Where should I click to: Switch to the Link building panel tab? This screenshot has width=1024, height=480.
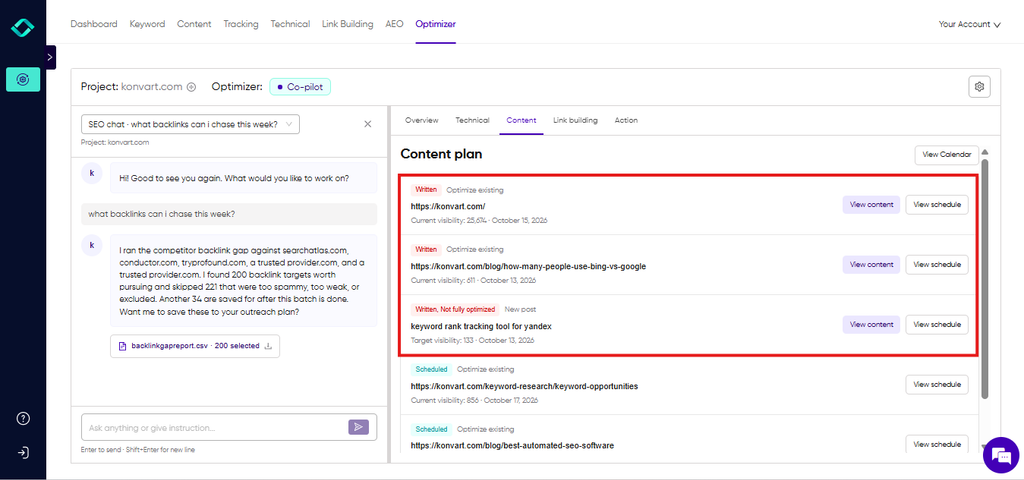575,120
